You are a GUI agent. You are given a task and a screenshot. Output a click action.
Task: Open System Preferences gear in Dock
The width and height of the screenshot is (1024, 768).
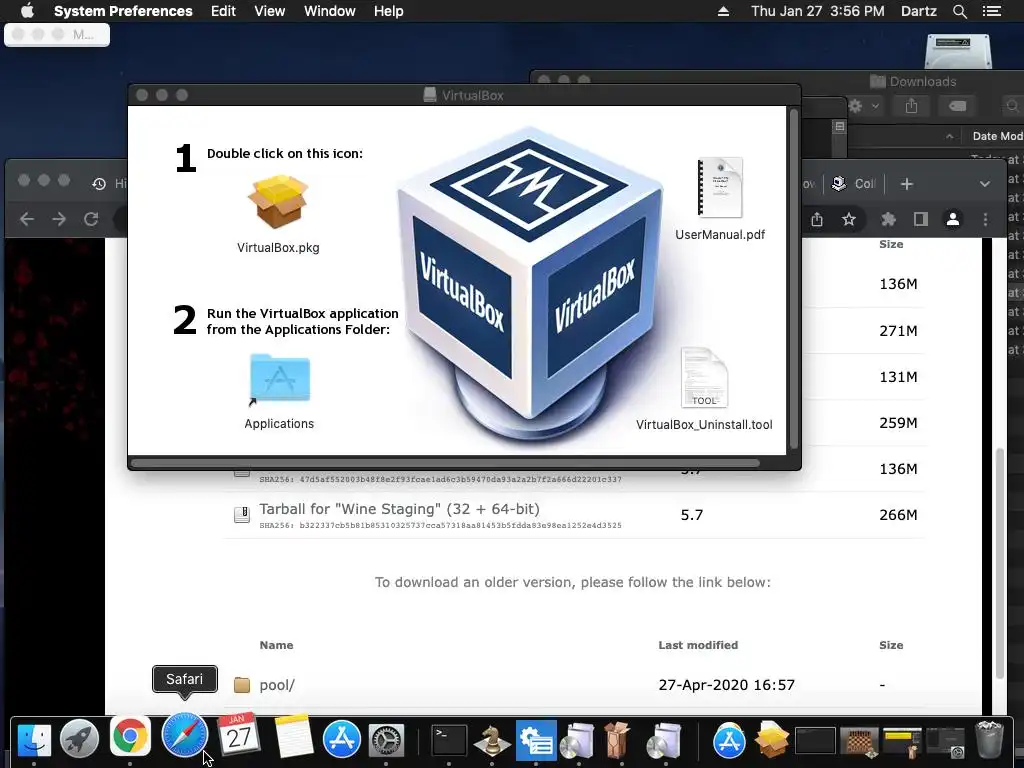pos(387,740)
